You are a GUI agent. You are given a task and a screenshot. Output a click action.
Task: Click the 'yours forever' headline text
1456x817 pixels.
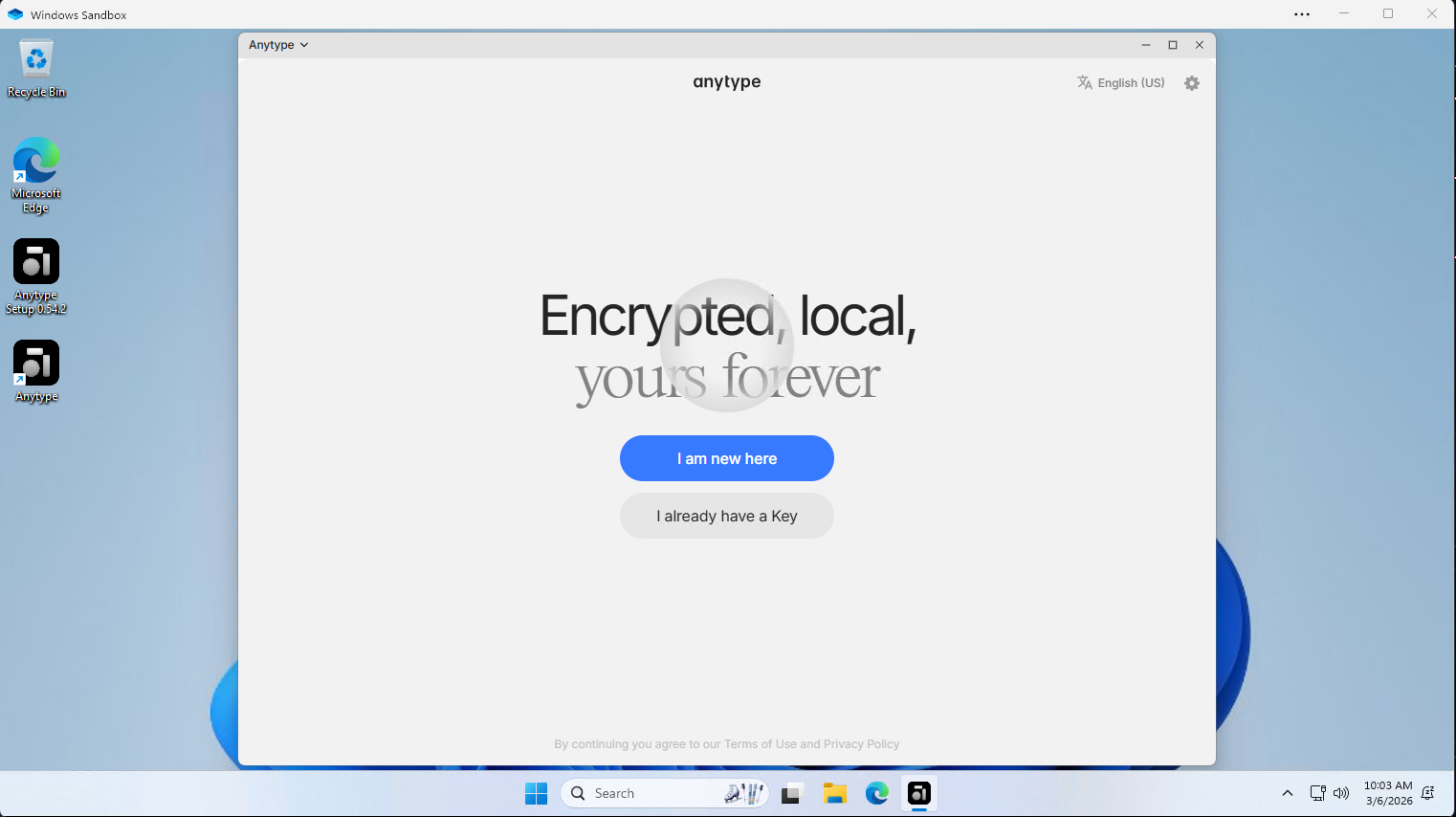[x=727, y=378]
